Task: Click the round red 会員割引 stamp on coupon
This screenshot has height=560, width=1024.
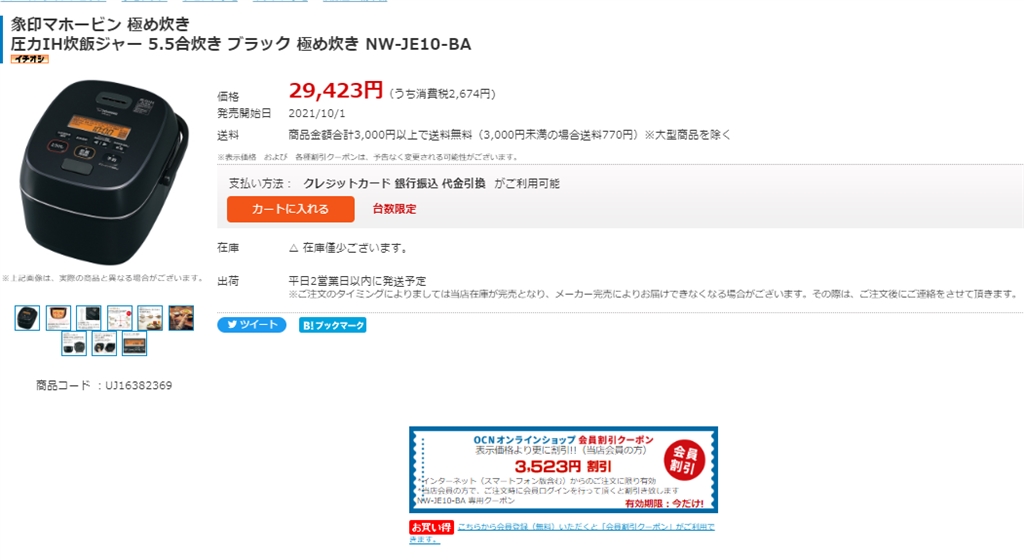Action: [x=684, y=461]
